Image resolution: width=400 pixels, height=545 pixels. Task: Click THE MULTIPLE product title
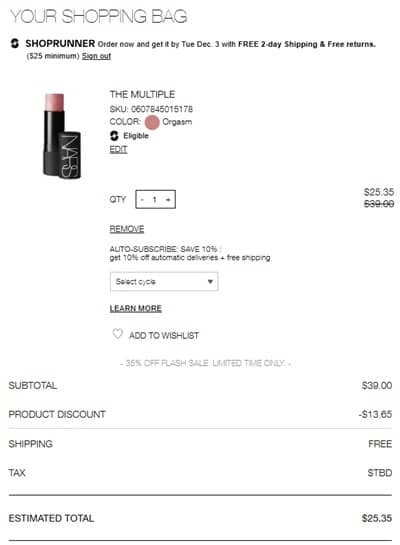click(x=142, y=94)
